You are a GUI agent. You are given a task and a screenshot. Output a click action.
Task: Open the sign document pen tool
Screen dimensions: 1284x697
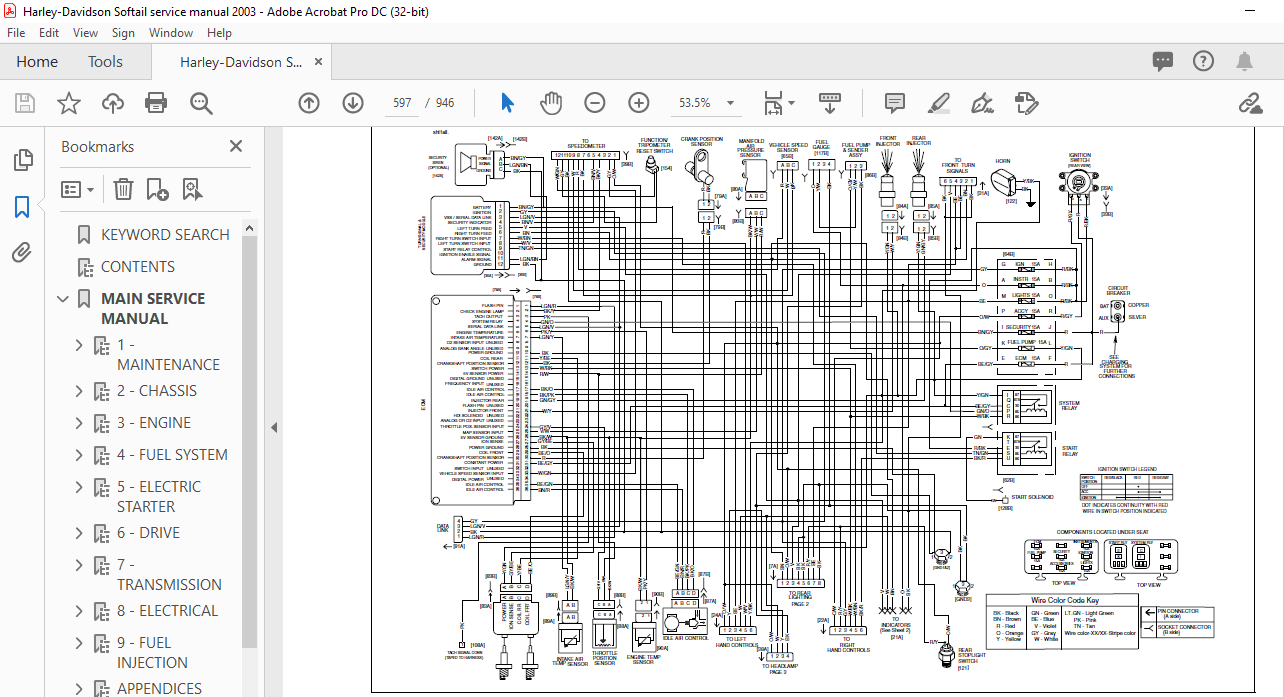click(982, 103)
